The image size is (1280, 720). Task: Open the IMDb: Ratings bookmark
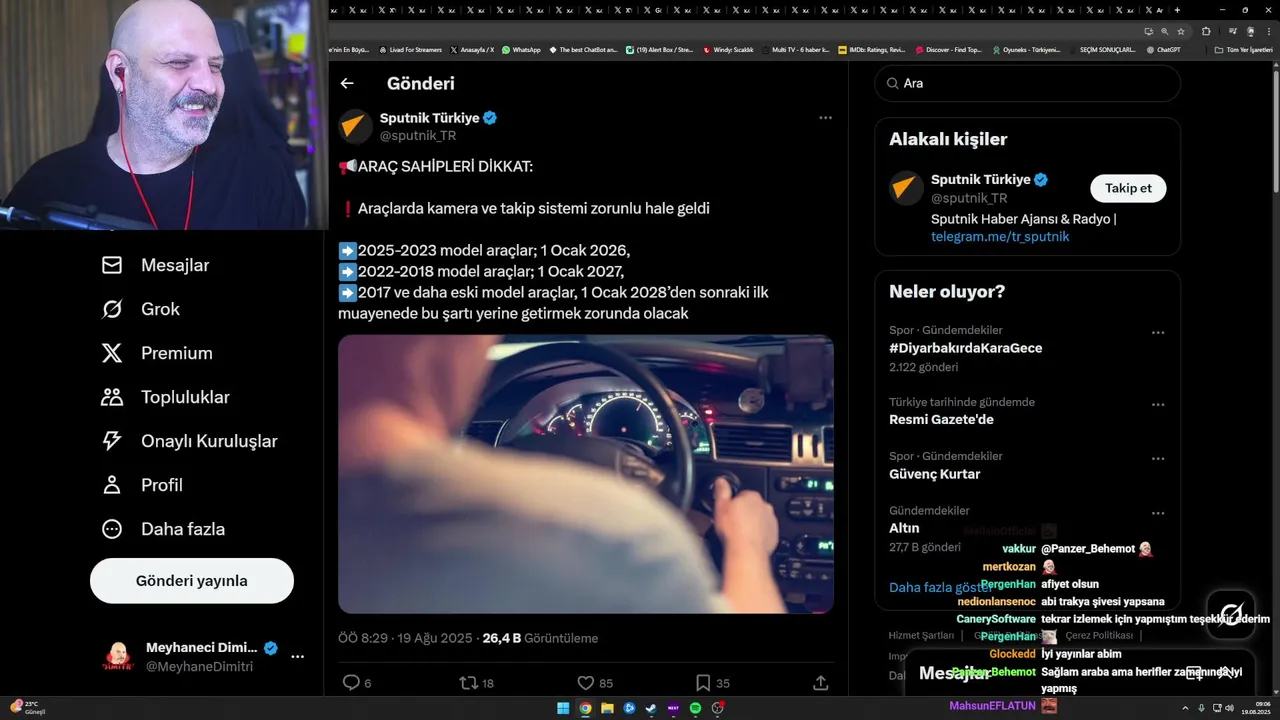(872, 49)
